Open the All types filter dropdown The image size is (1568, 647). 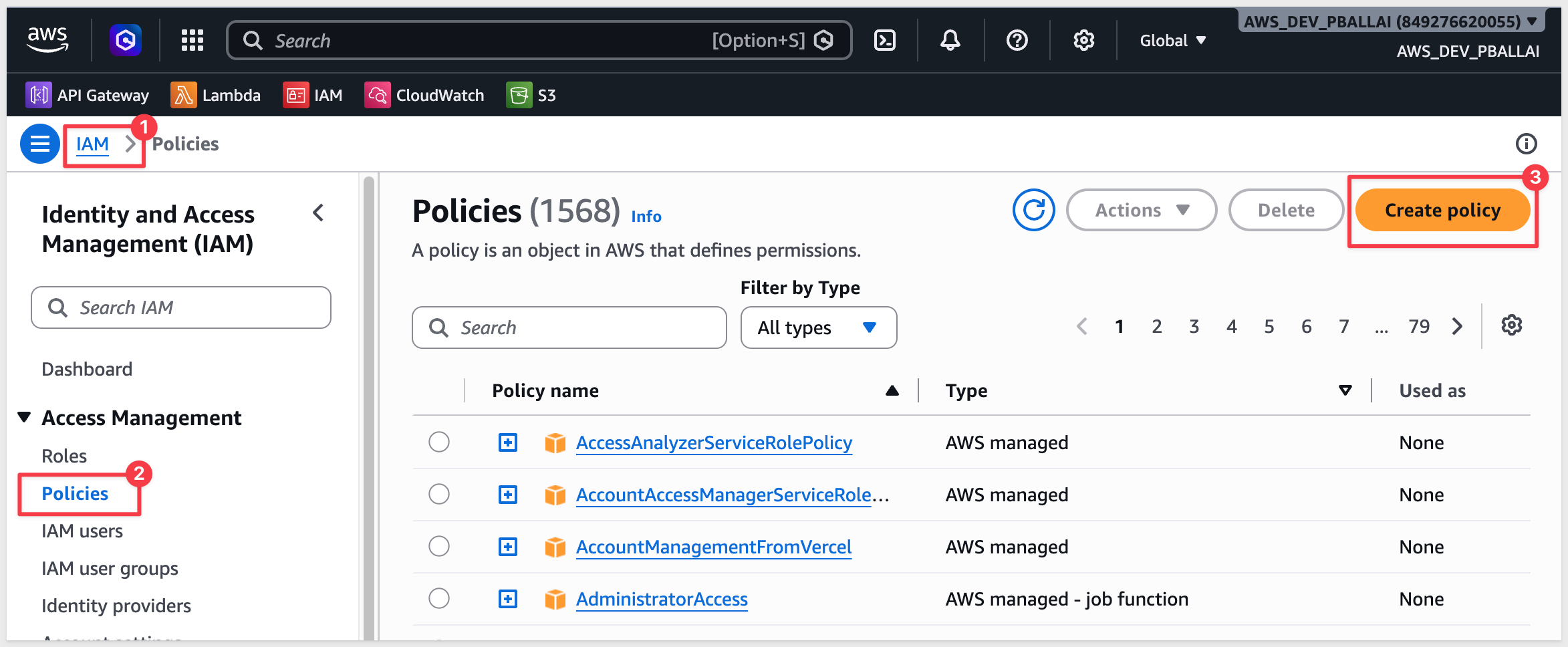click(819, 328)
